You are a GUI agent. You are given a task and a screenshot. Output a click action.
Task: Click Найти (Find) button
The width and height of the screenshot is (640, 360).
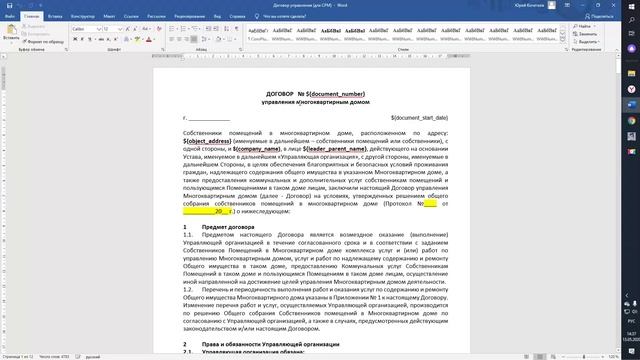(x=584, y=26)
